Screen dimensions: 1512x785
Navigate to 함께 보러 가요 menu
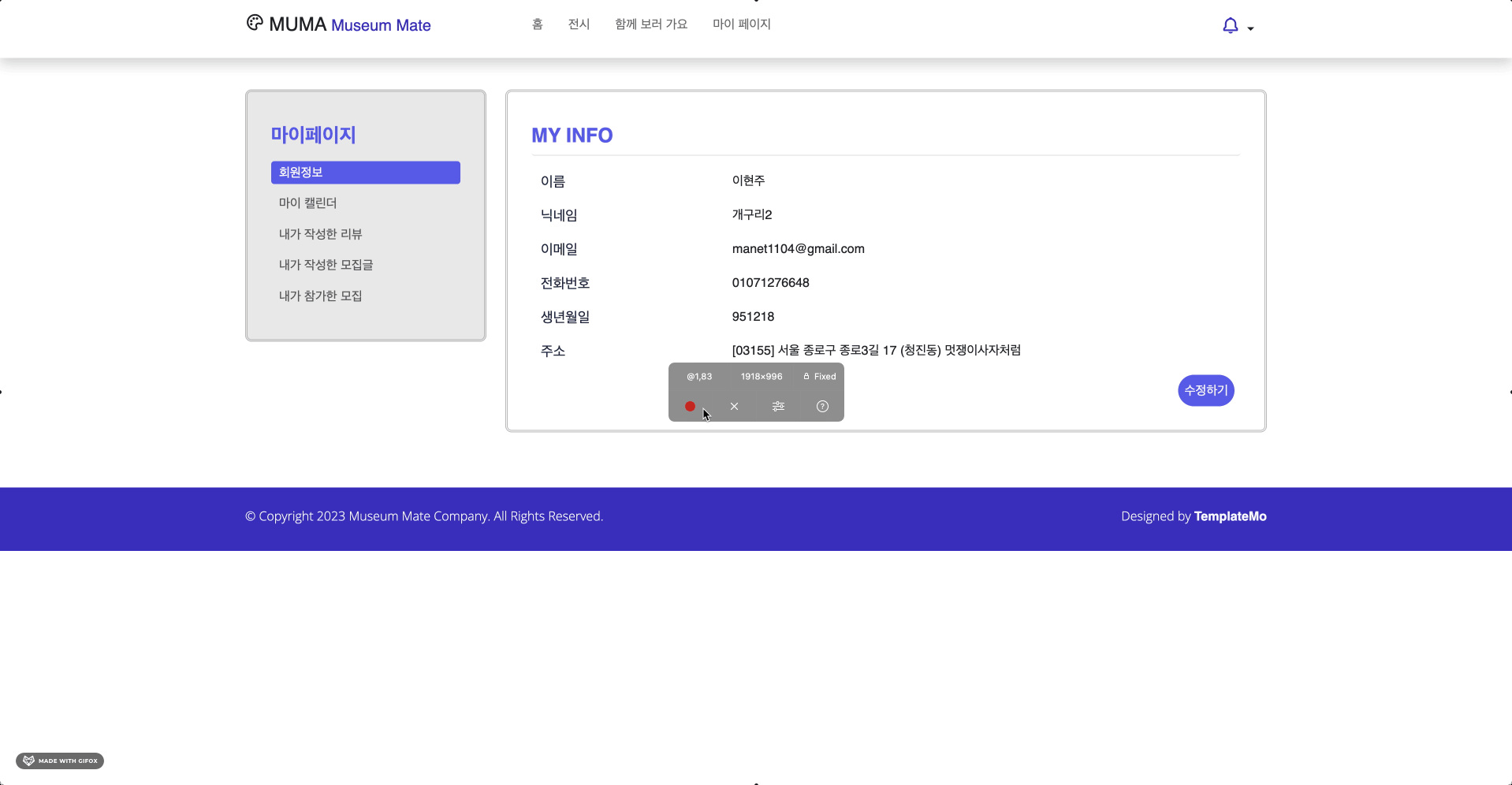point(650,24)
